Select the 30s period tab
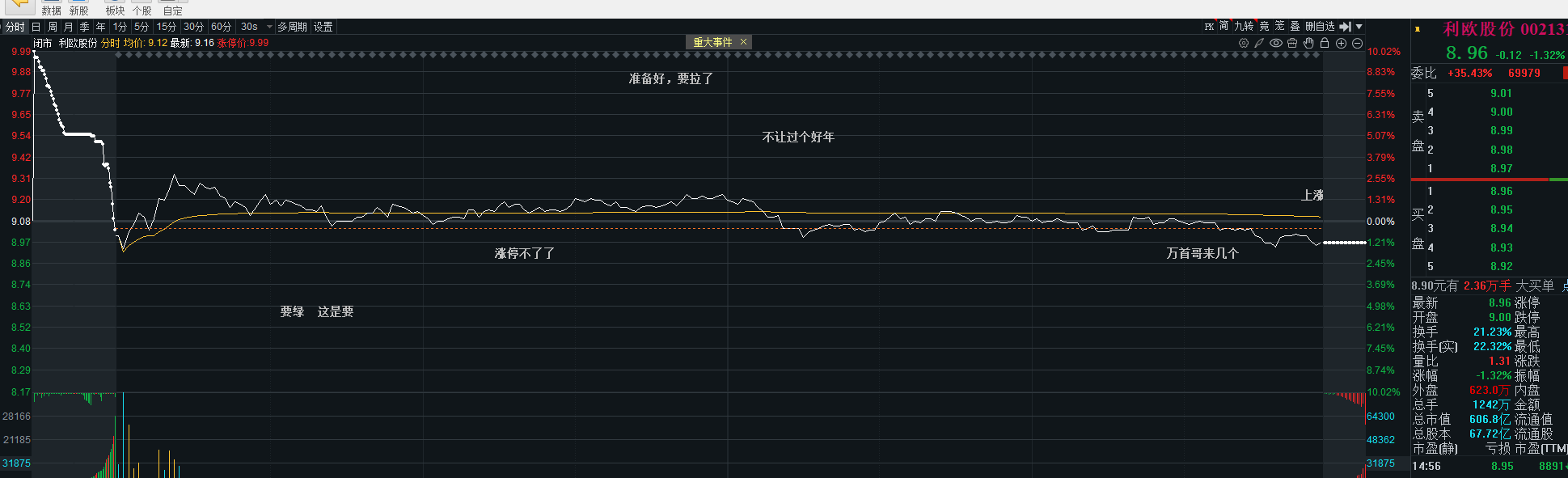Image resolution: width=1568 pixels, height=478 pixels. (x=250, y=27)
